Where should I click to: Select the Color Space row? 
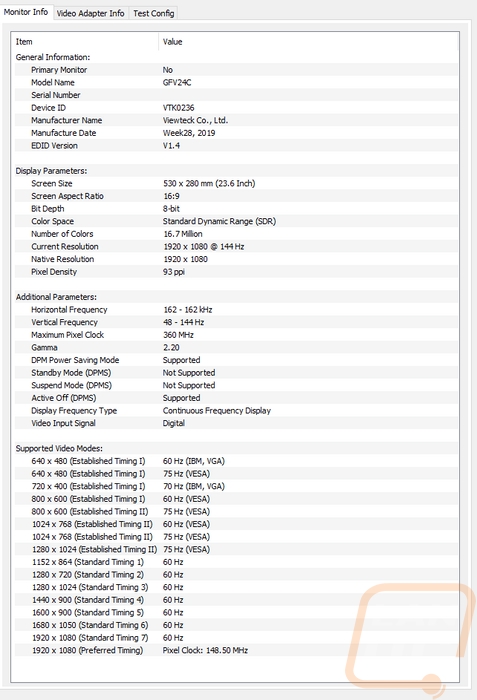pyautogui.click(x=236, y=221)
